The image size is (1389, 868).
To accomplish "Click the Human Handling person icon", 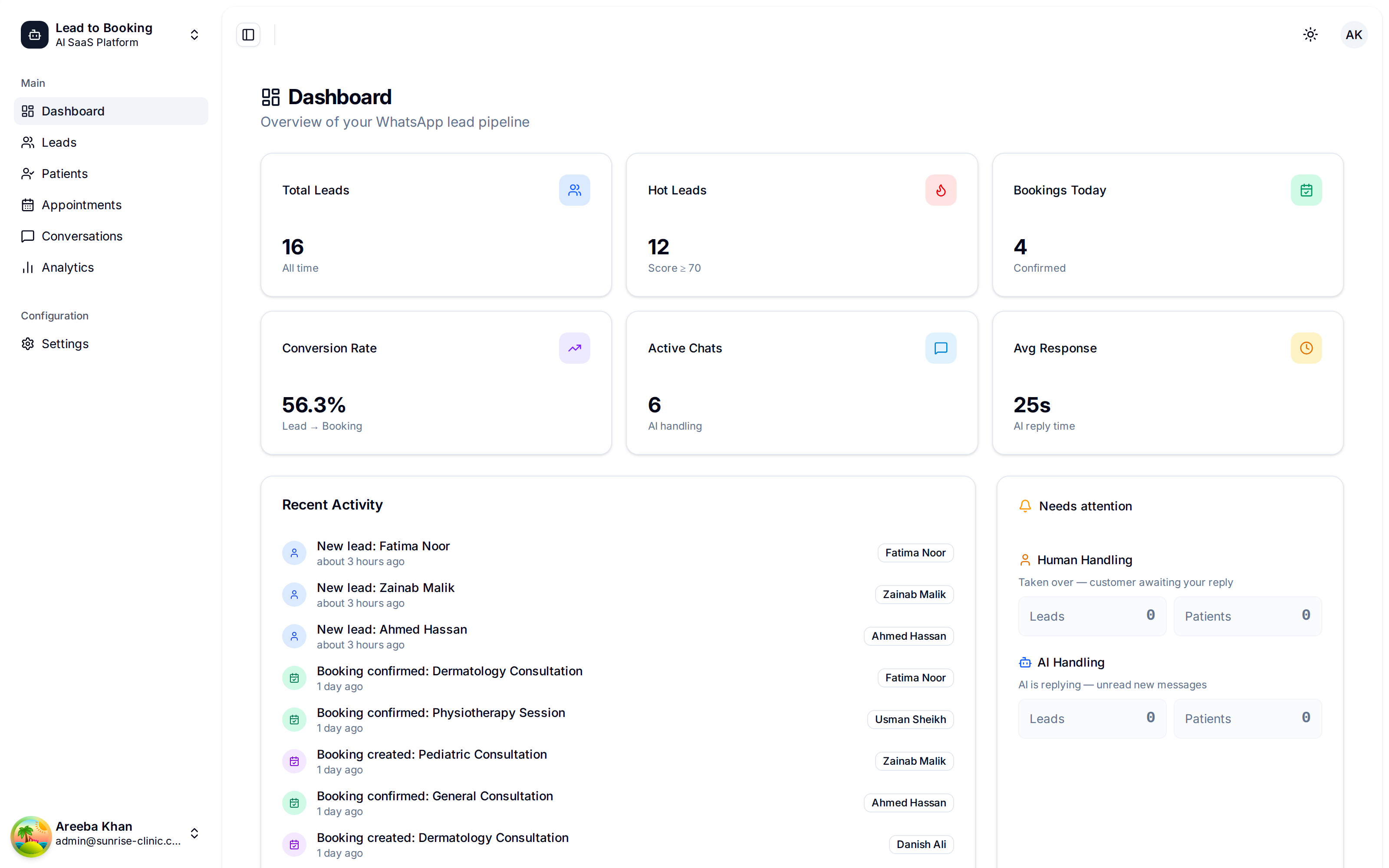I will [x=1025, y=560].
